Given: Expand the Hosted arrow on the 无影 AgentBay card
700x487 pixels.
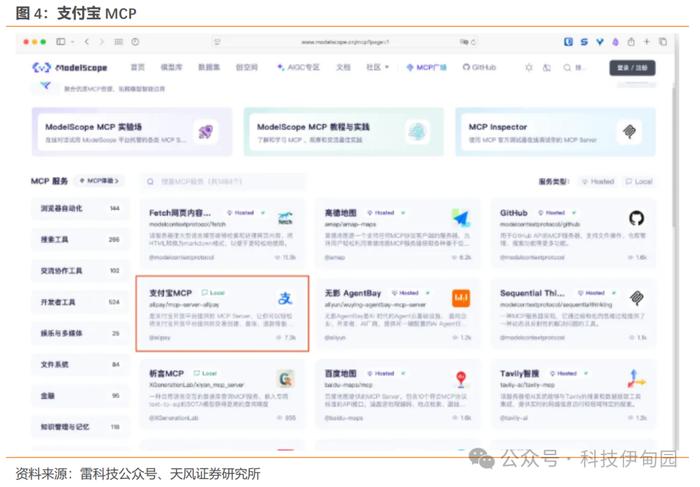Looking at the screenshot, I should coord(428,293).
